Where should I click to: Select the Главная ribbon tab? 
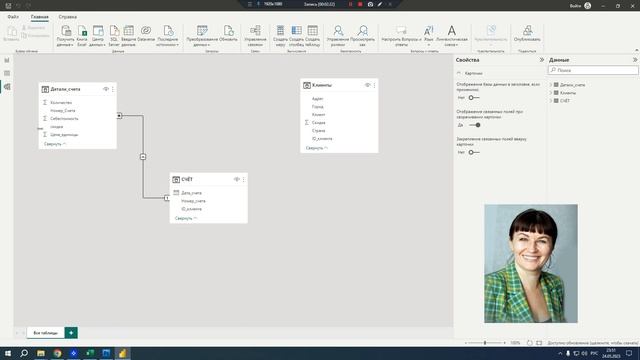(40, 17)
